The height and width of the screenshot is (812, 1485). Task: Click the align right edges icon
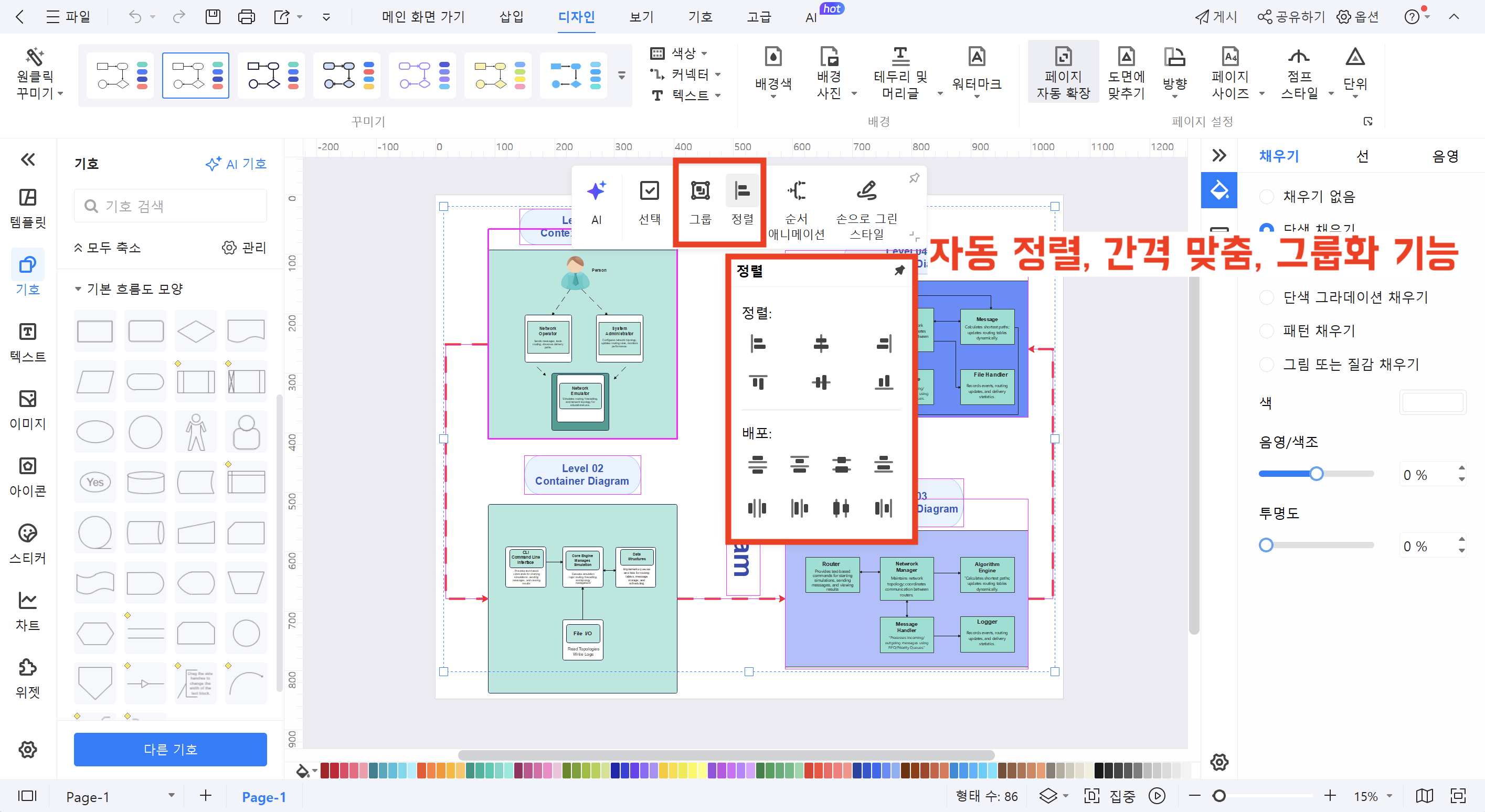(x=883, y=344)
